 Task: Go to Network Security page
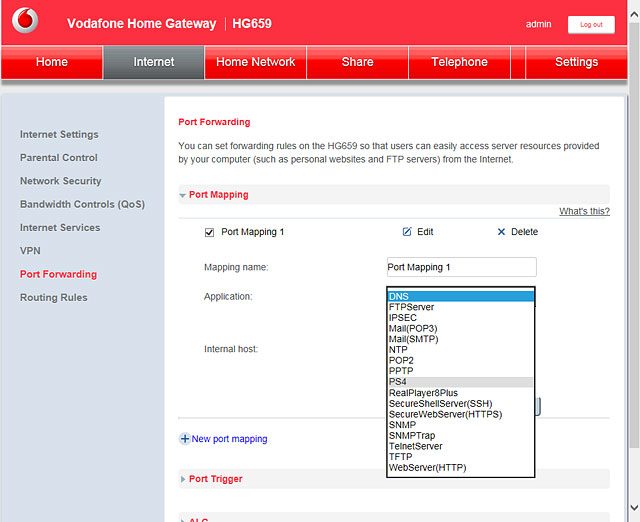pos(60,181)
